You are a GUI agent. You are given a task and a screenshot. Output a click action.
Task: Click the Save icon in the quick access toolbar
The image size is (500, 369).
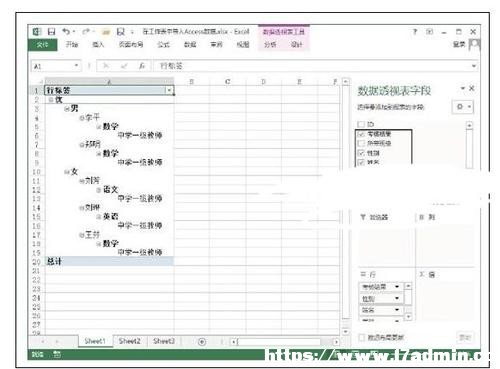[x=51, y=32]
